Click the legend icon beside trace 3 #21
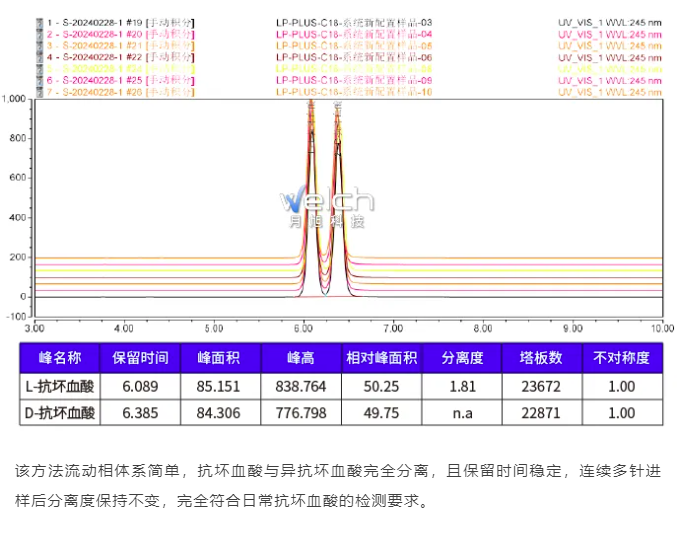This screenshot has width=680, height=537. point(38,45)
